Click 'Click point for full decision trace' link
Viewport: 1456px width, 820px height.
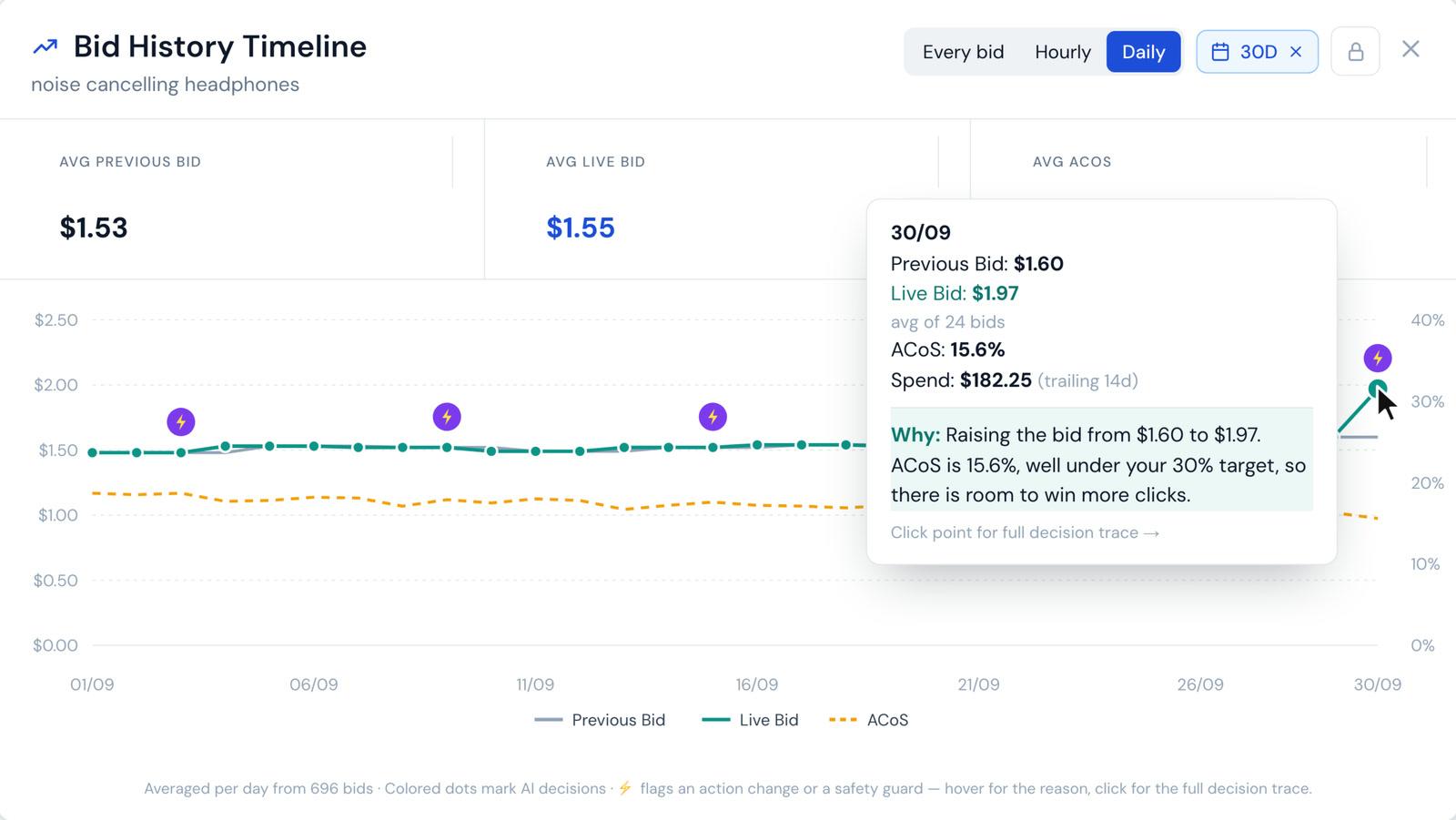[x=1025, y=532]
